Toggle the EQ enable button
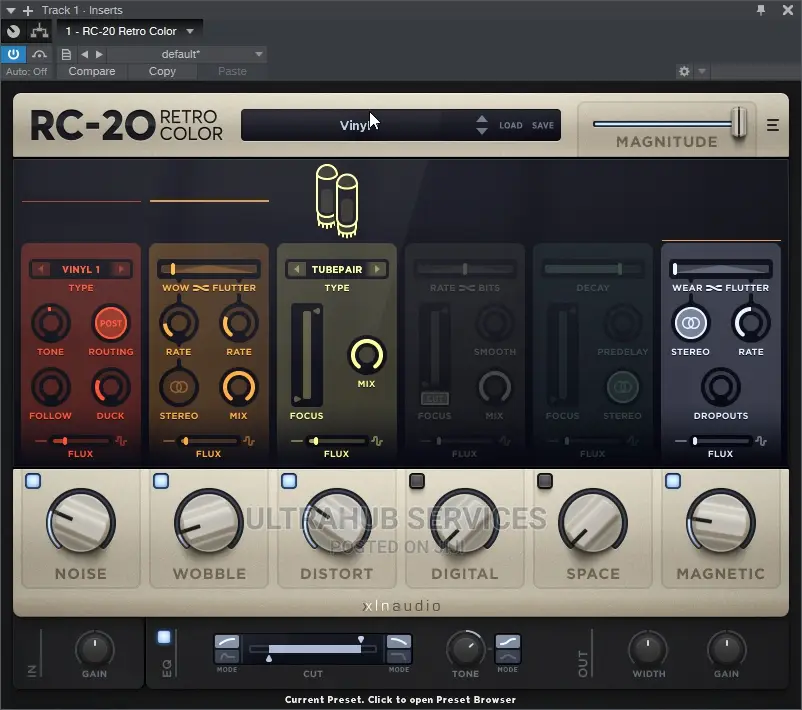Image resolution: width=802 pixels, height=710 pixels. coord(164,637)
